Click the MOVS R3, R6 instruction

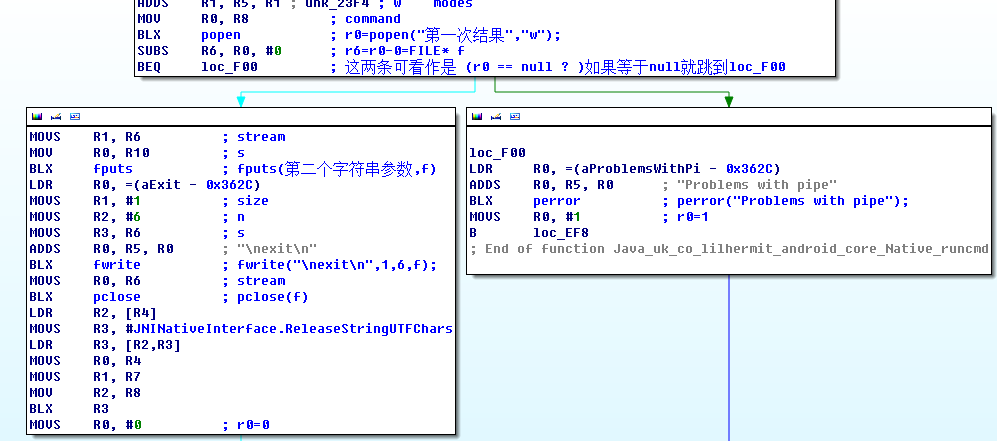click(x=85, y=233)
